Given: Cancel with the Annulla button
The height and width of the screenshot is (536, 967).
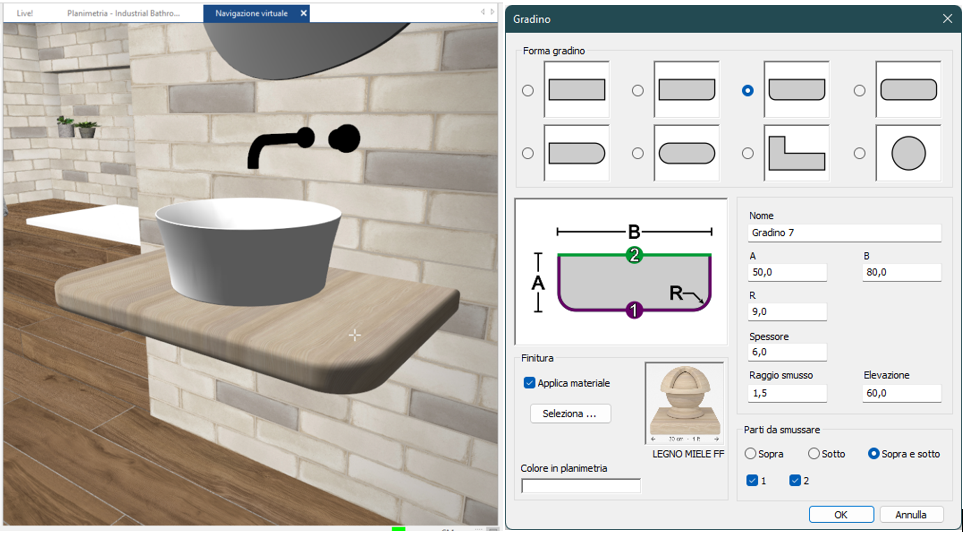Looking at the screenshot, I should point(911,514).
